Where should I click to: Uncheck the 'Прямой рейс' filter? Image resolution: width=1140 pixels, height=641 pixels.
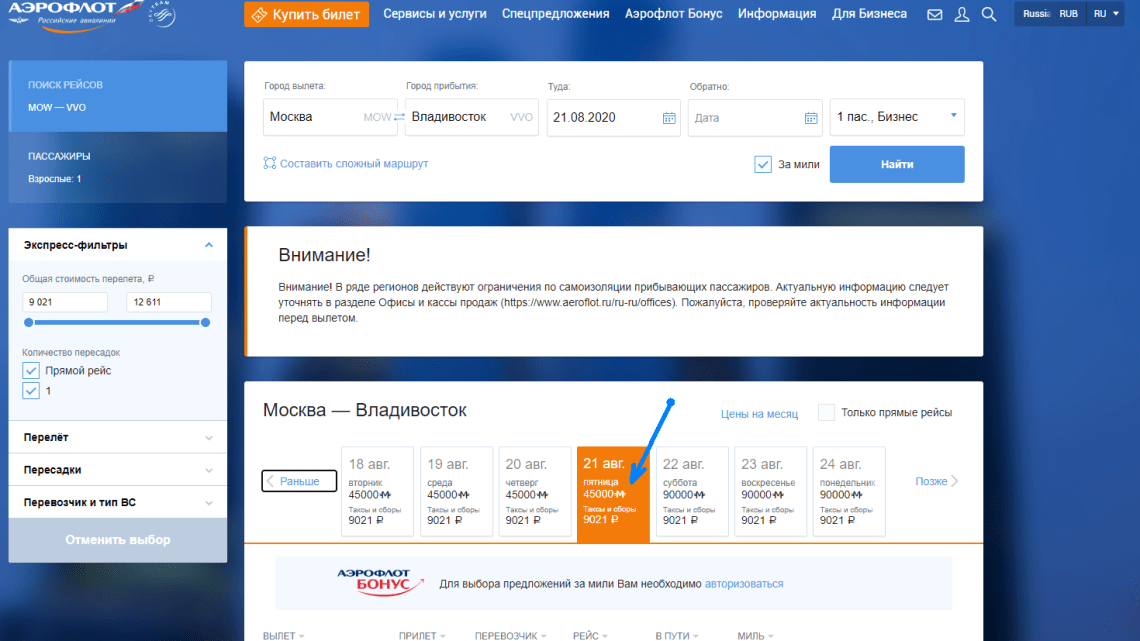click(31, 371)
